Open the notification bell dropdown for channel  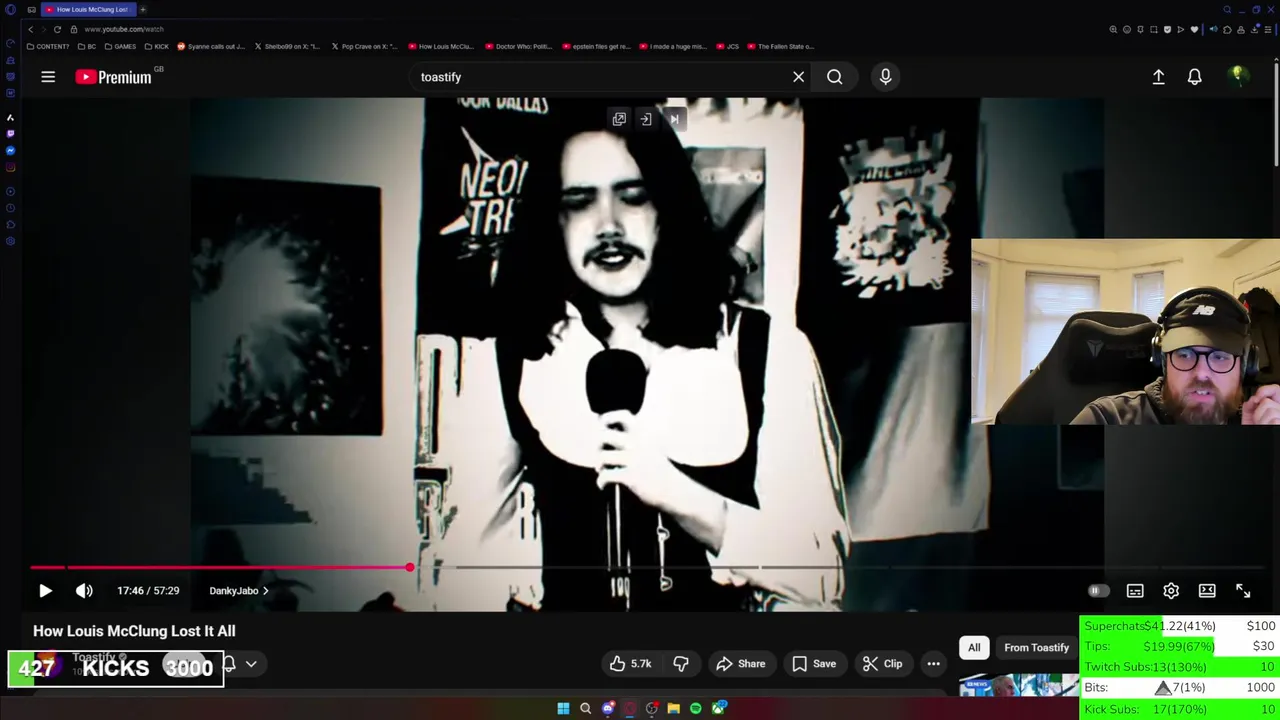(x=239, y=664)
